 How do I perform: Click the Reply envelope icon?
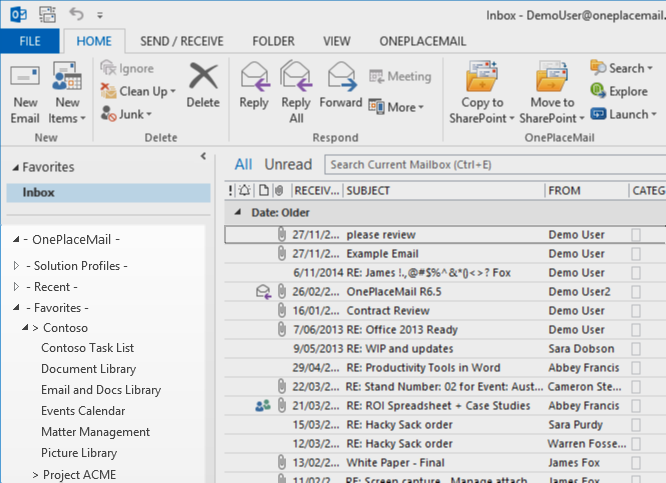pos(254,77)
